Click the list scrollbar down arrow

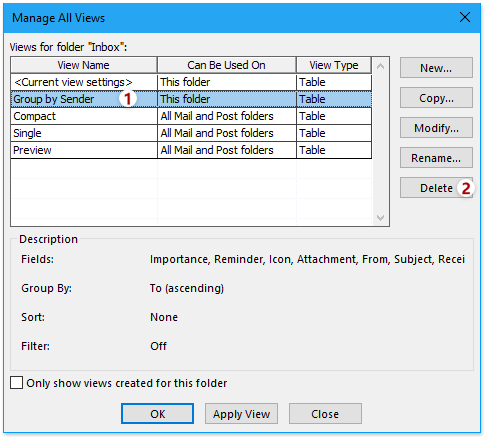pos(380,218)
